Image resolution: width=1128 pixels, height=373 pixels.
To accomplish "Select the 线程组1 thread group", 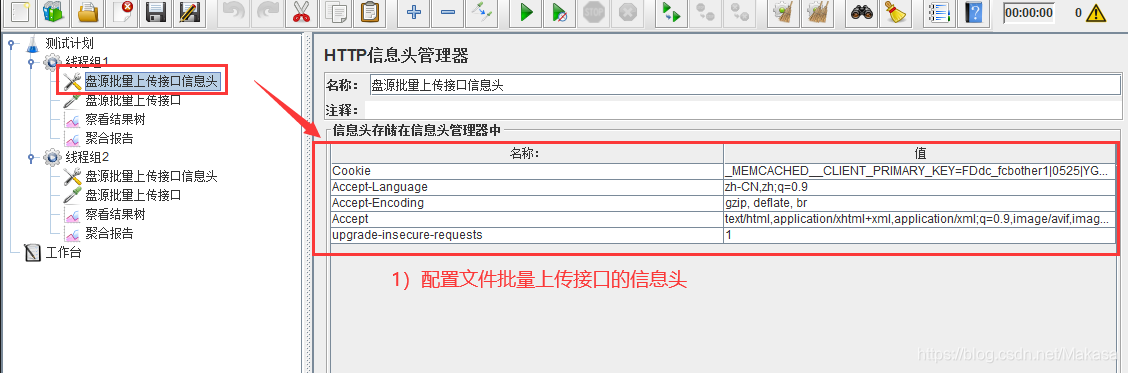I will (x=87, y=62).
